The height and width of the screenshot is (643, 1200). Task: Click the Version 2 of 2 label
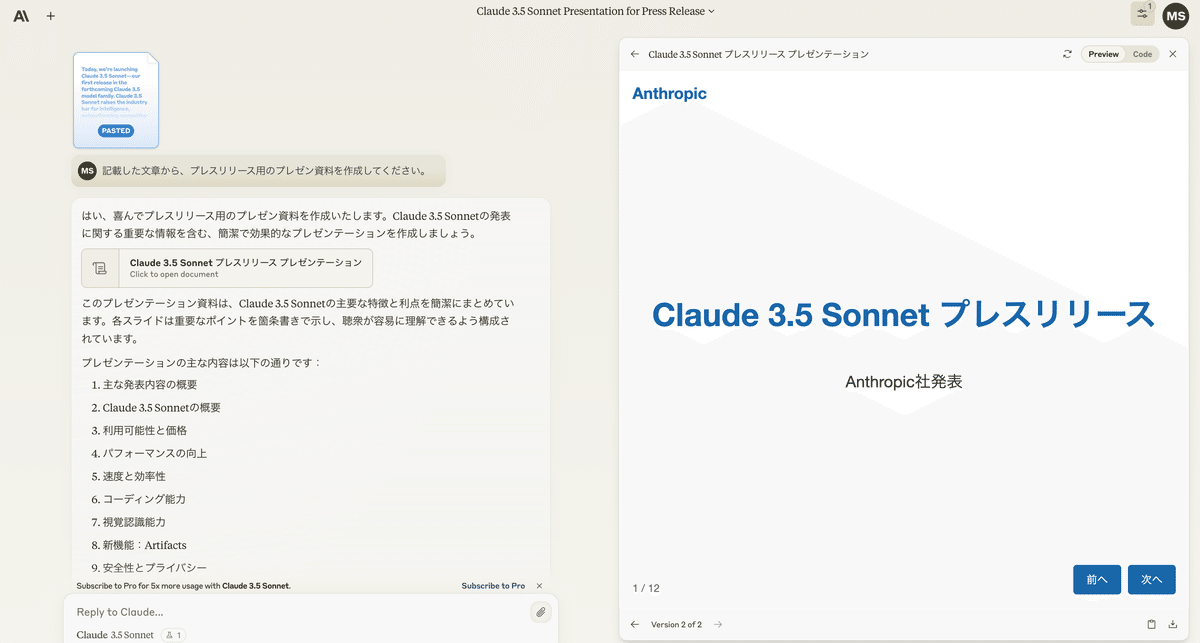coord(676,624)
